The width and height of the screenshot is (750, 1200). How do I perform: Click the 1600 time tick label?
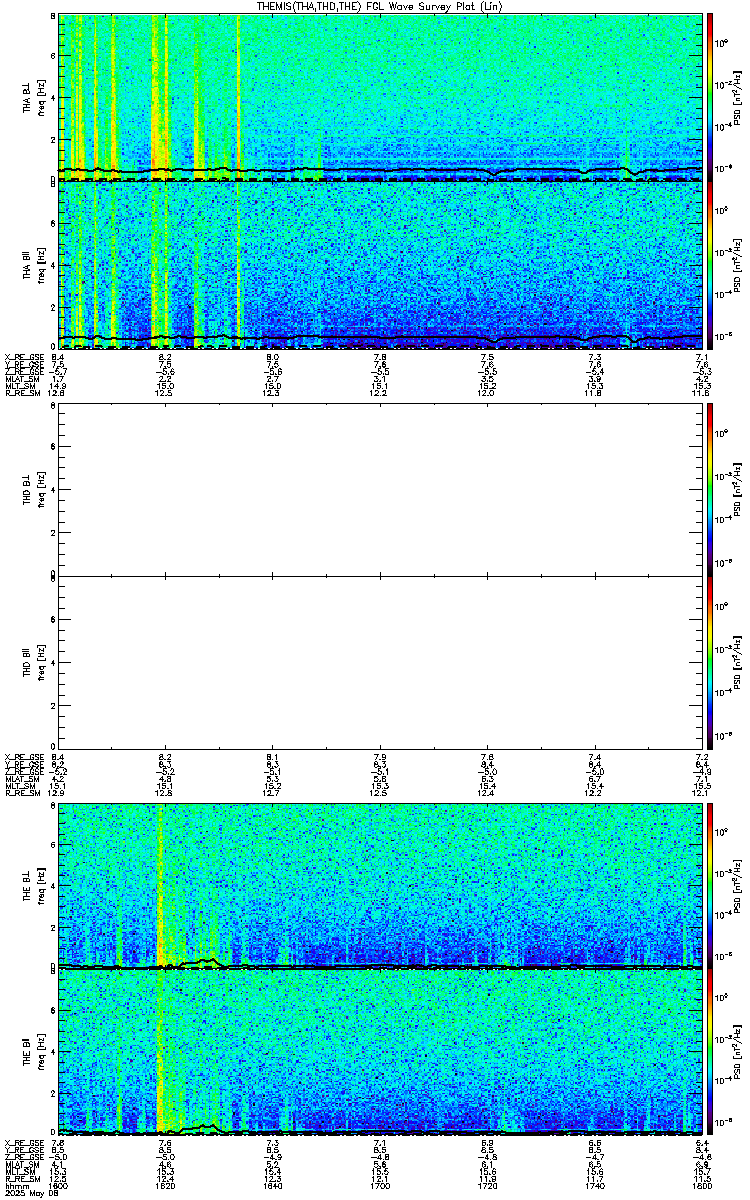coord(57,1185)
